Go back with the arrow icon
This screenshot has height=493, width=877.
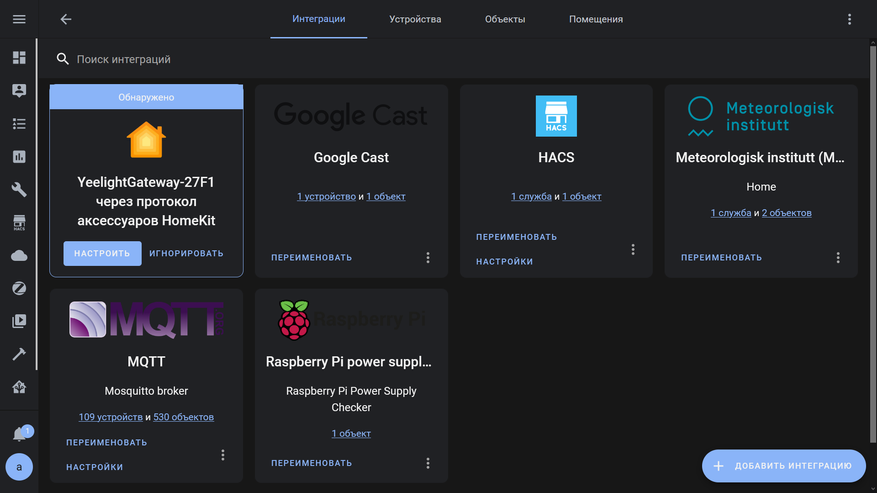pyautogui.click(x=66, y=19)
